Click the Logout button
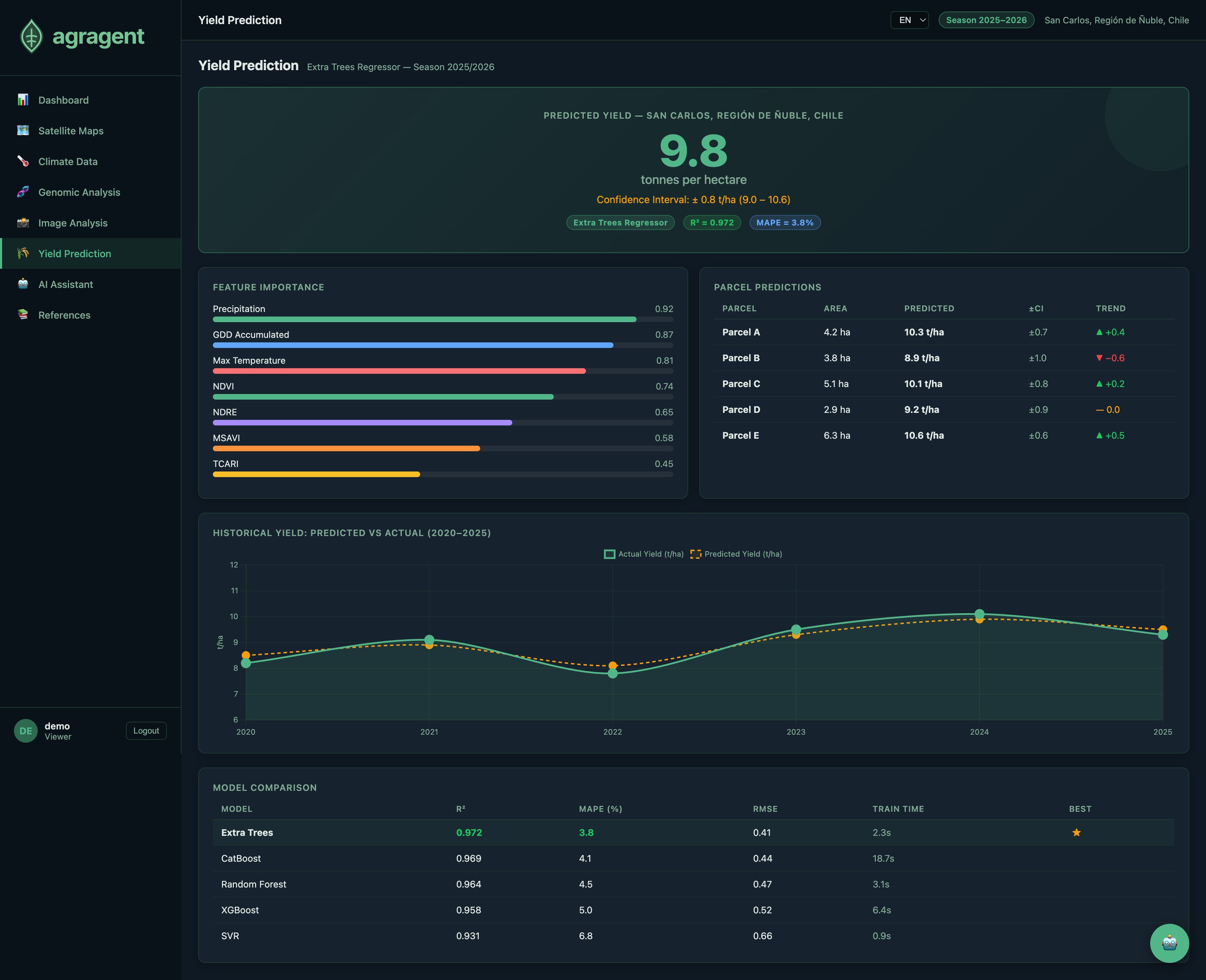The height and width of the screenshot is (980, 1206). [x=146, y=730]
